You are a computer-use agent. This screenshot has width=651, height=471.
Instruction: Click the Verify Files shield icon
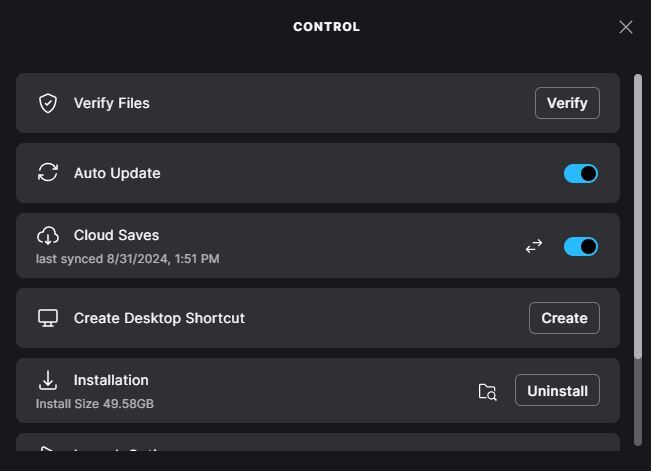click(48, 103)
